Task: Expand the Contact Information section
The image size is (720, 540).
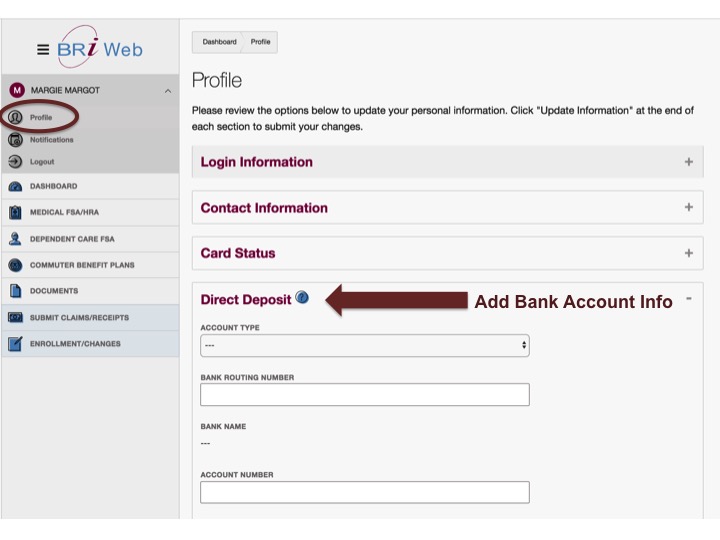Action: pos(688,208)
